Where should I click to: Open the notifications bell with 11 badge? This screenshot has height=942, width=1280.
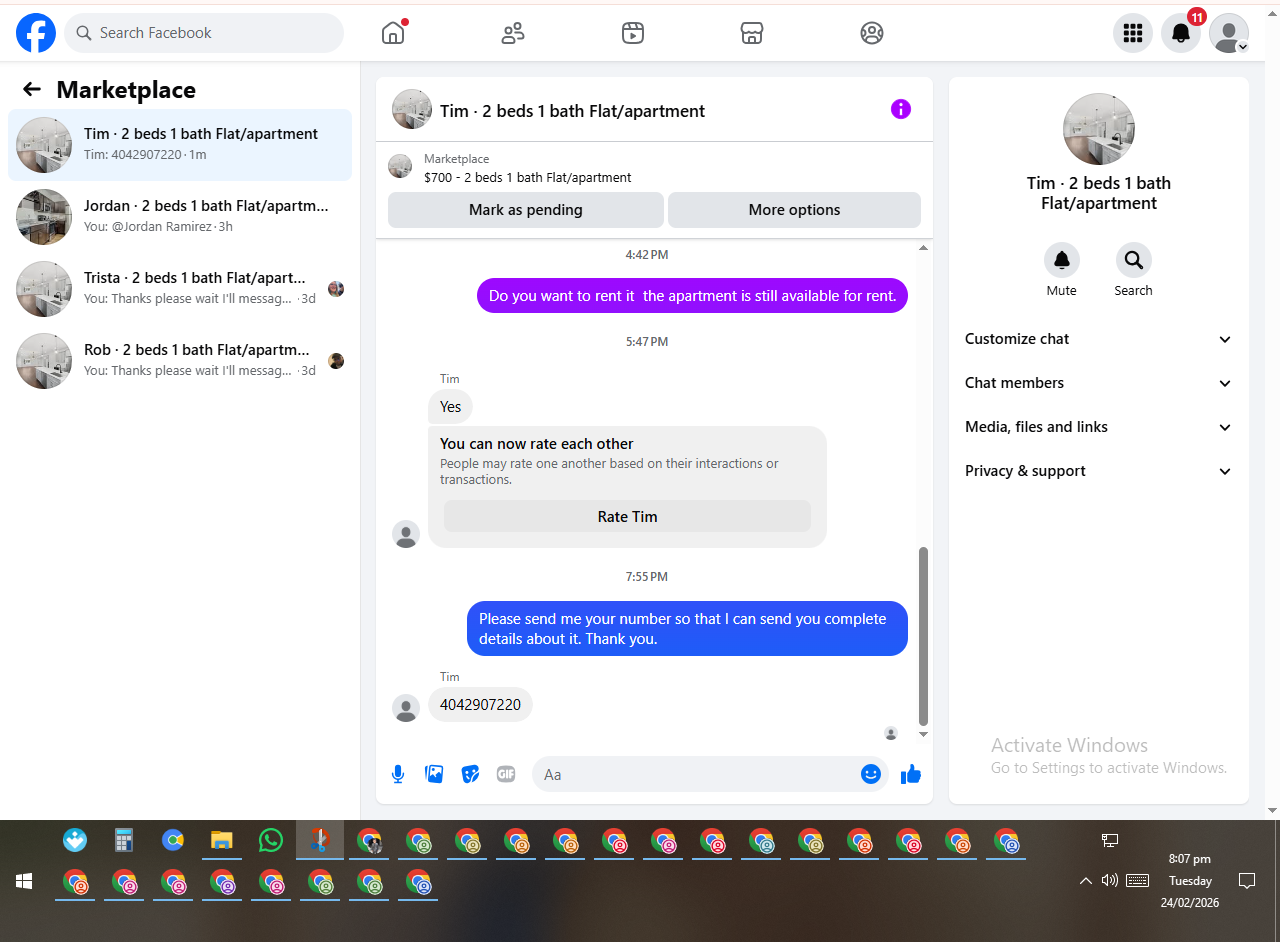[x=1181, y=33]
